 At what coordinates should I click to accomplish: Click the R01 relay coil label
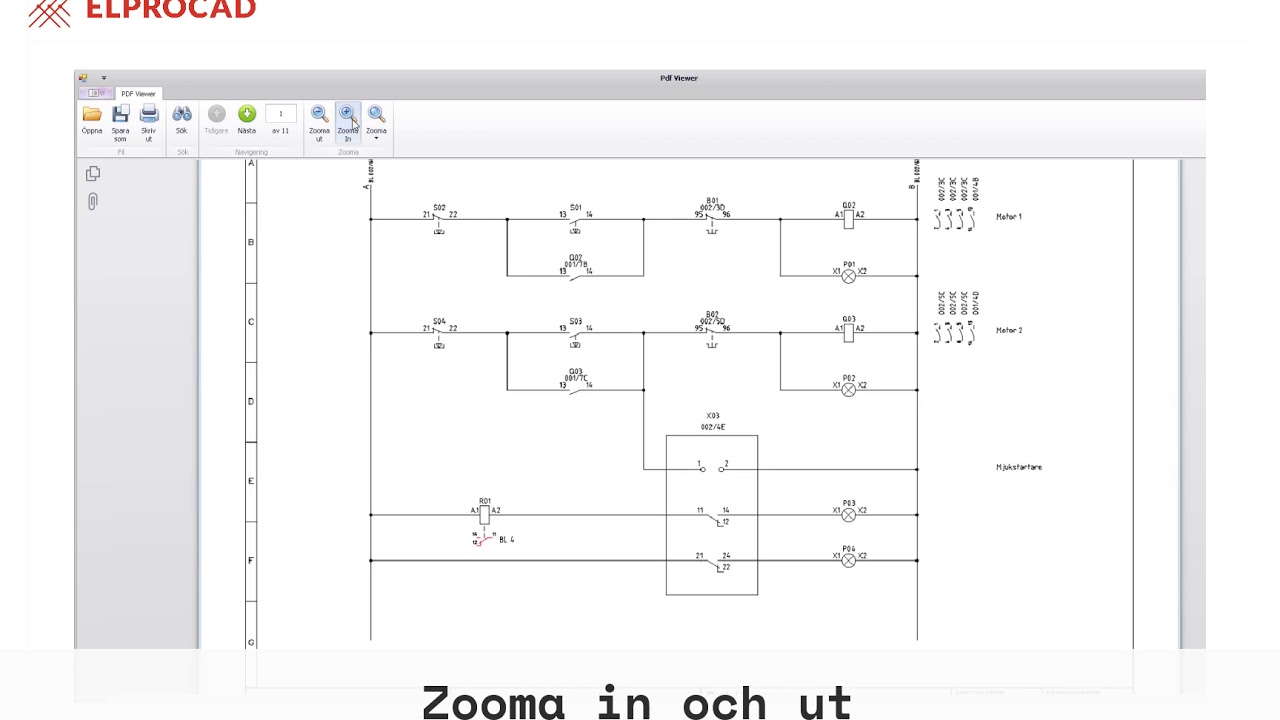485,501
